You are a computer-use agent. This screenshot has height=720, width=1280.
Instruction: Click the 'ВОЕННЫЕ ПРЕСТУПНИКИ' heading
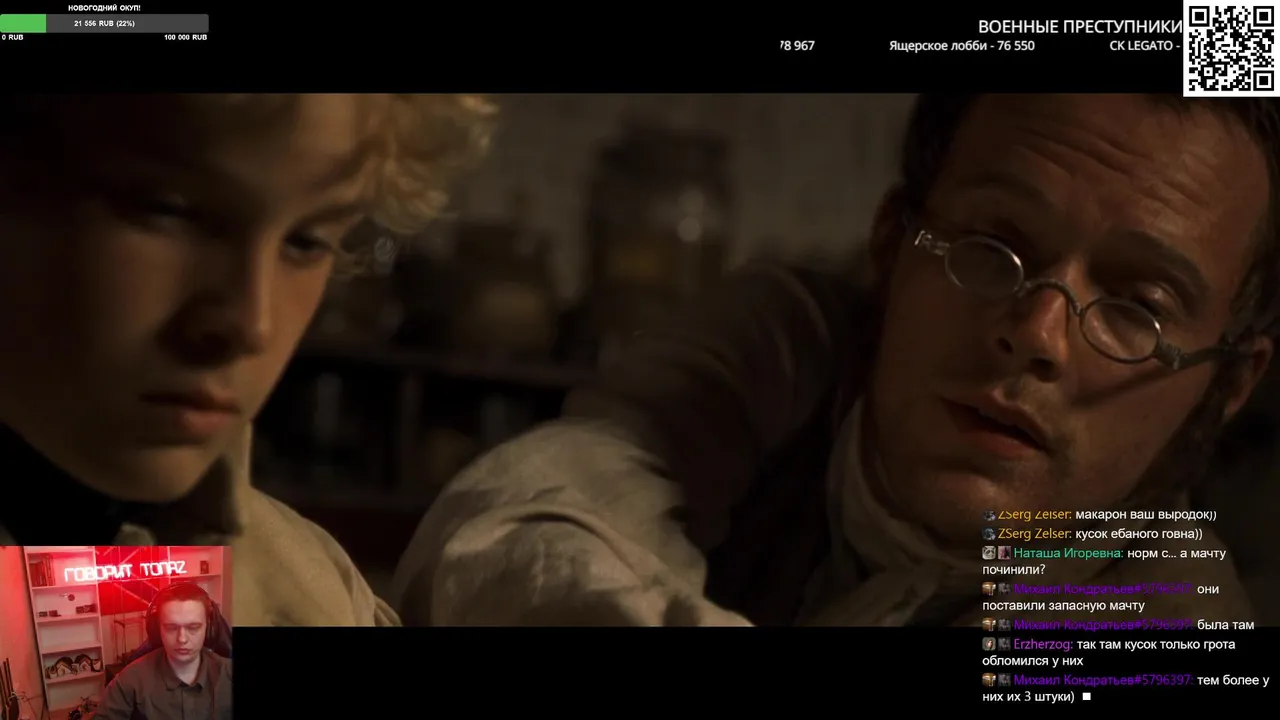1080,27
